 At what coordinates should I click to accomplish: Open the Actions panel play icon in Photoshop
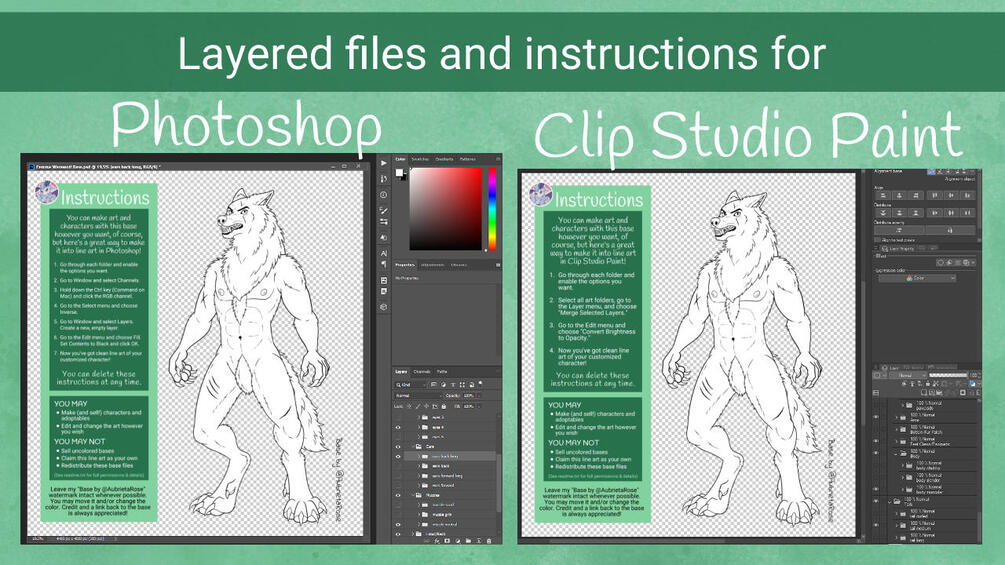[384, 163]
